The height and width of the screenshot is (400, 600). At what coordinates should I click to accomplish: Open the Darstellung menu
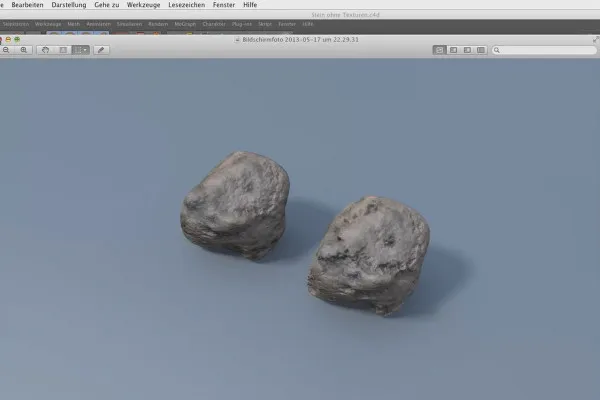click(69, 5)
